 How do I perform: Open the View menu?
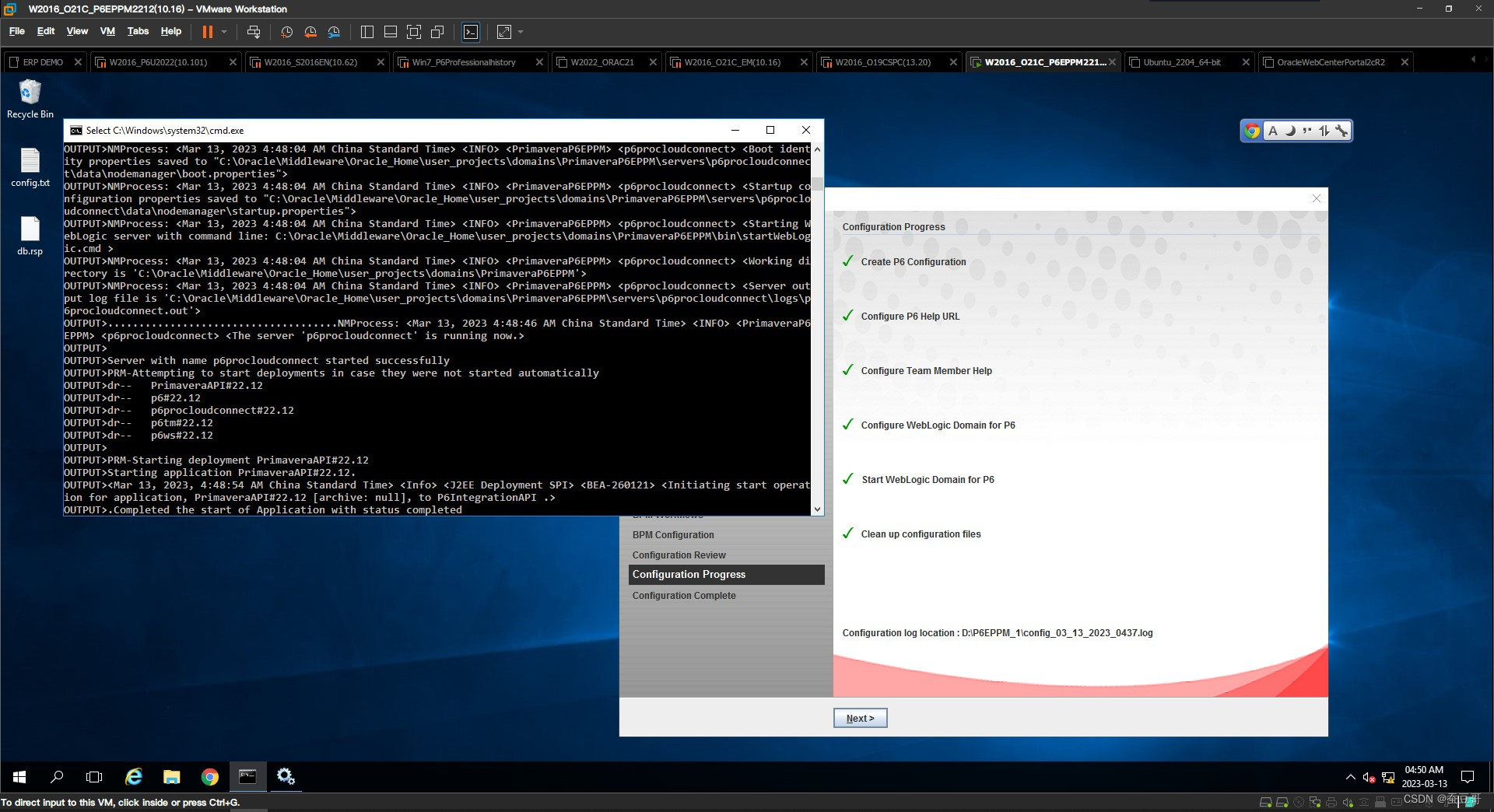point(77,31)
